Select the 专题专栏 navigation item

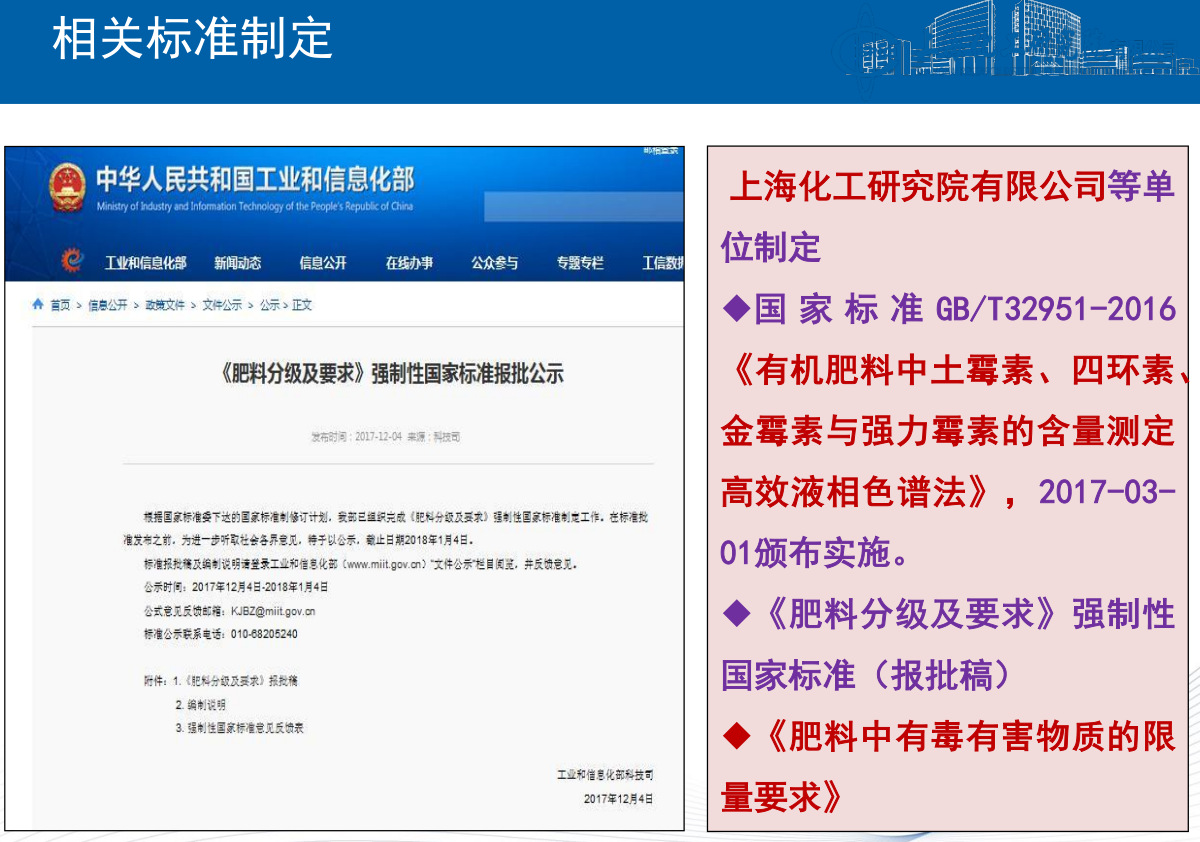point(581,263)
